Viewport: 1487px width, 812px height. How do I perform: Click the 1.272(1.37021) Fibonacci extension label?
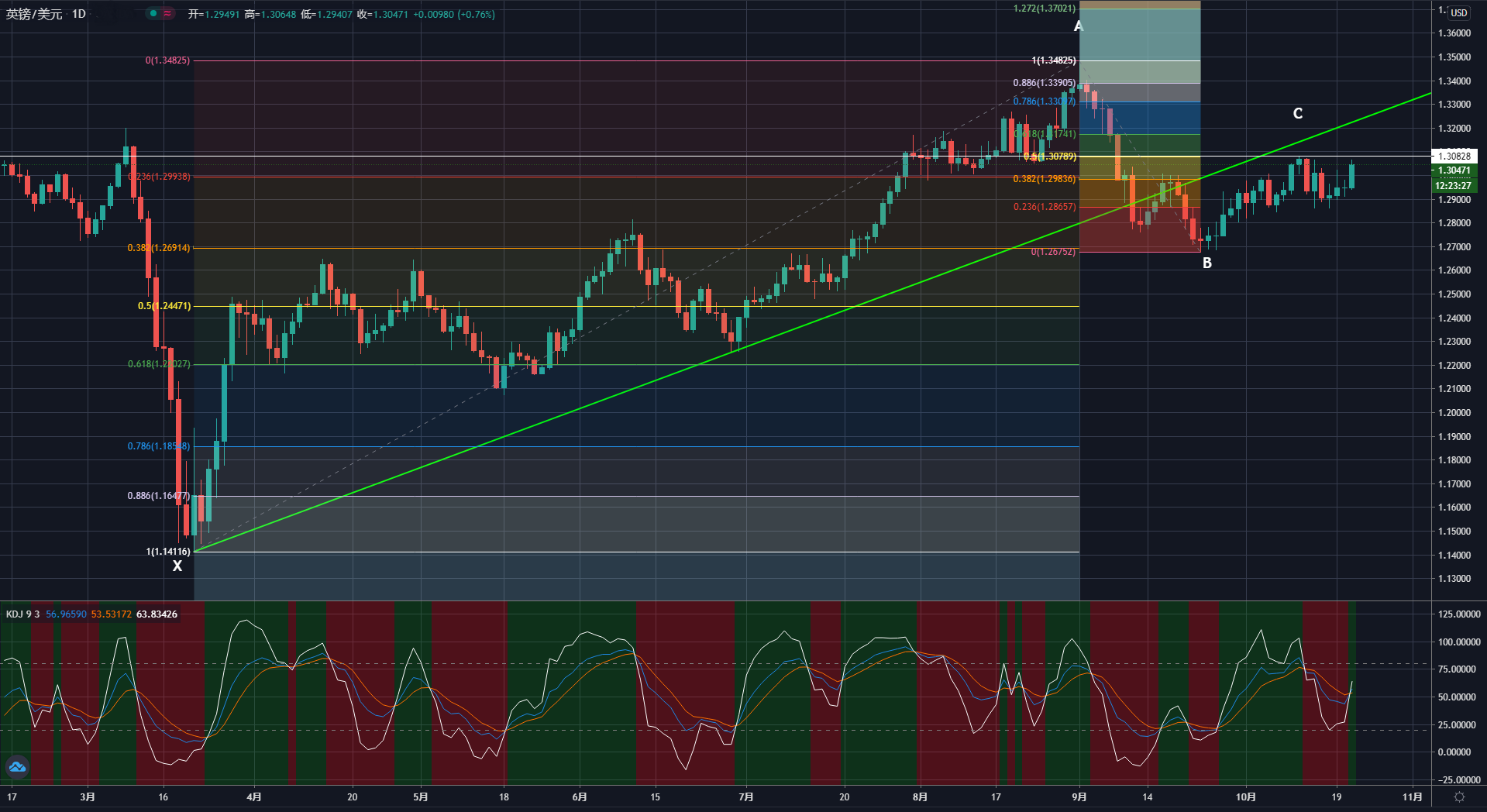[x=1044, y=9]
